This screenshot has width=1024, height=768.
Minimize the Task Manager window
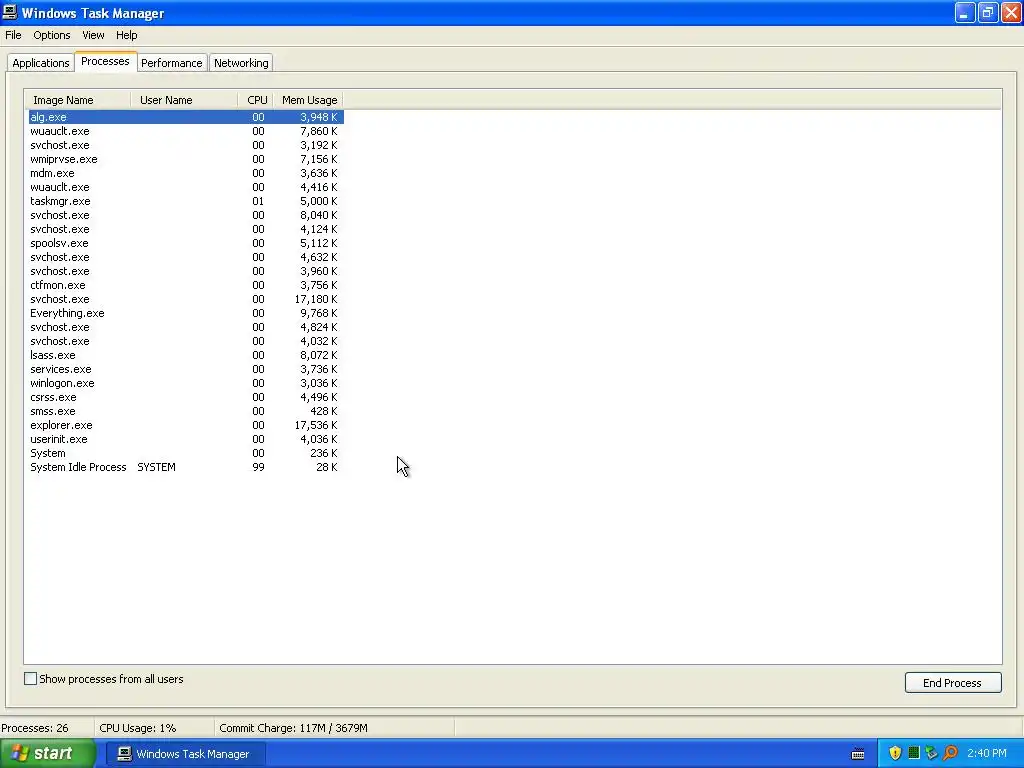(965, 12)
